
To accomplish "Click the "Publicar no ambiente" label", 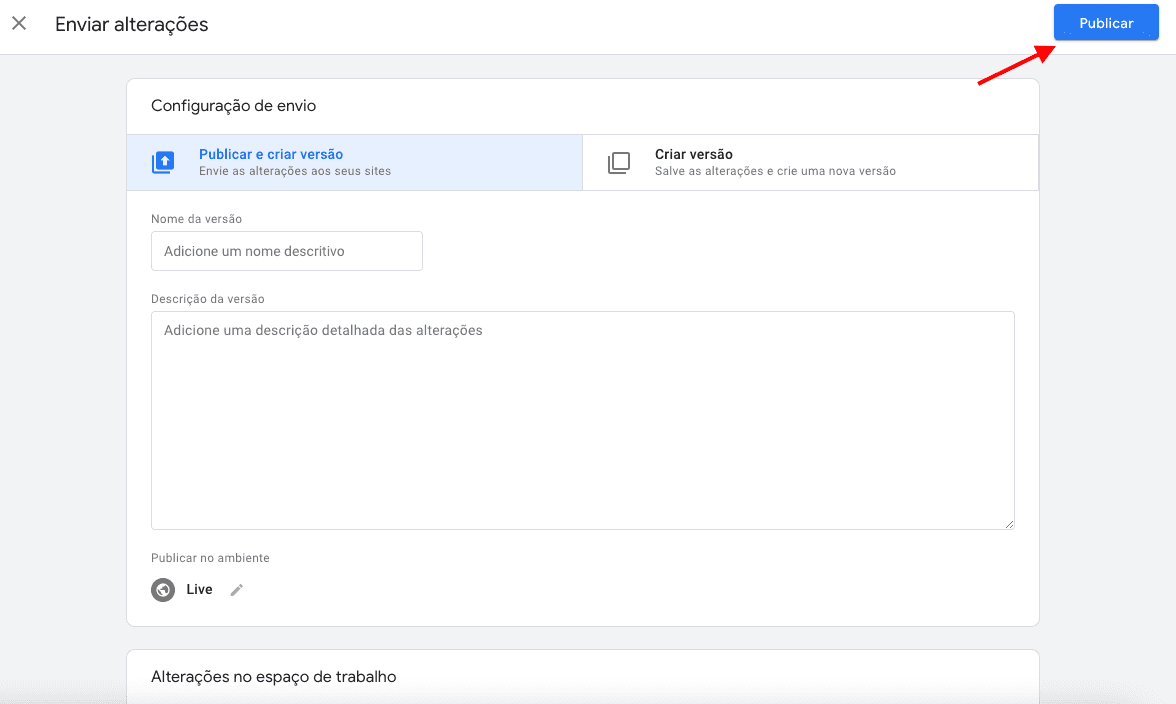I will [x=210, y=558].
